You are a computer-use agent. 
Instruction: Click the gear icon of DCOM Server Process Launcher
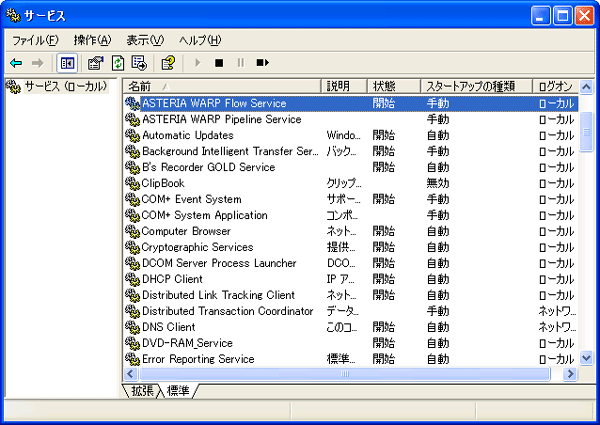(x=132, y=263)
